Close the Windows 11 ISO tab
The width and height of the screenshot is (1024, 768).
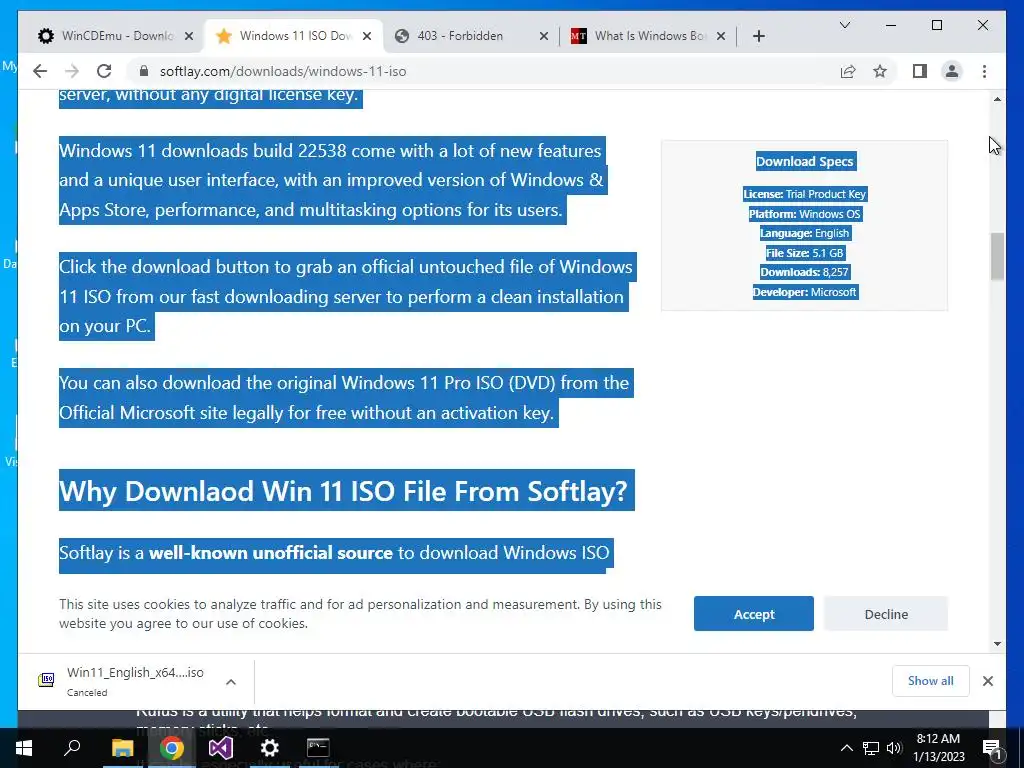pos(367,36)
